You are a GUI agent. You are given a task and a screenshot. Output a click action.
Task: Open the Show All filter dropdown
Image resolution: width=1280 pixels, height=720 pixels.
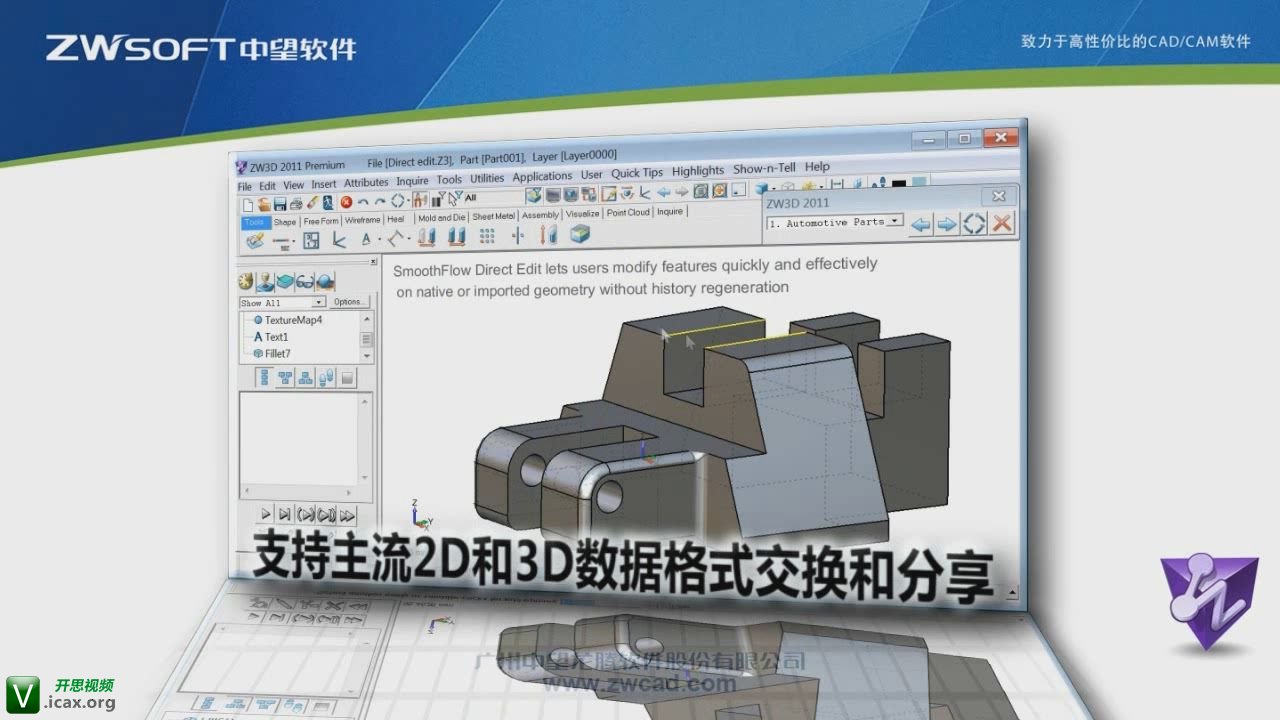[x=319, y=302]
